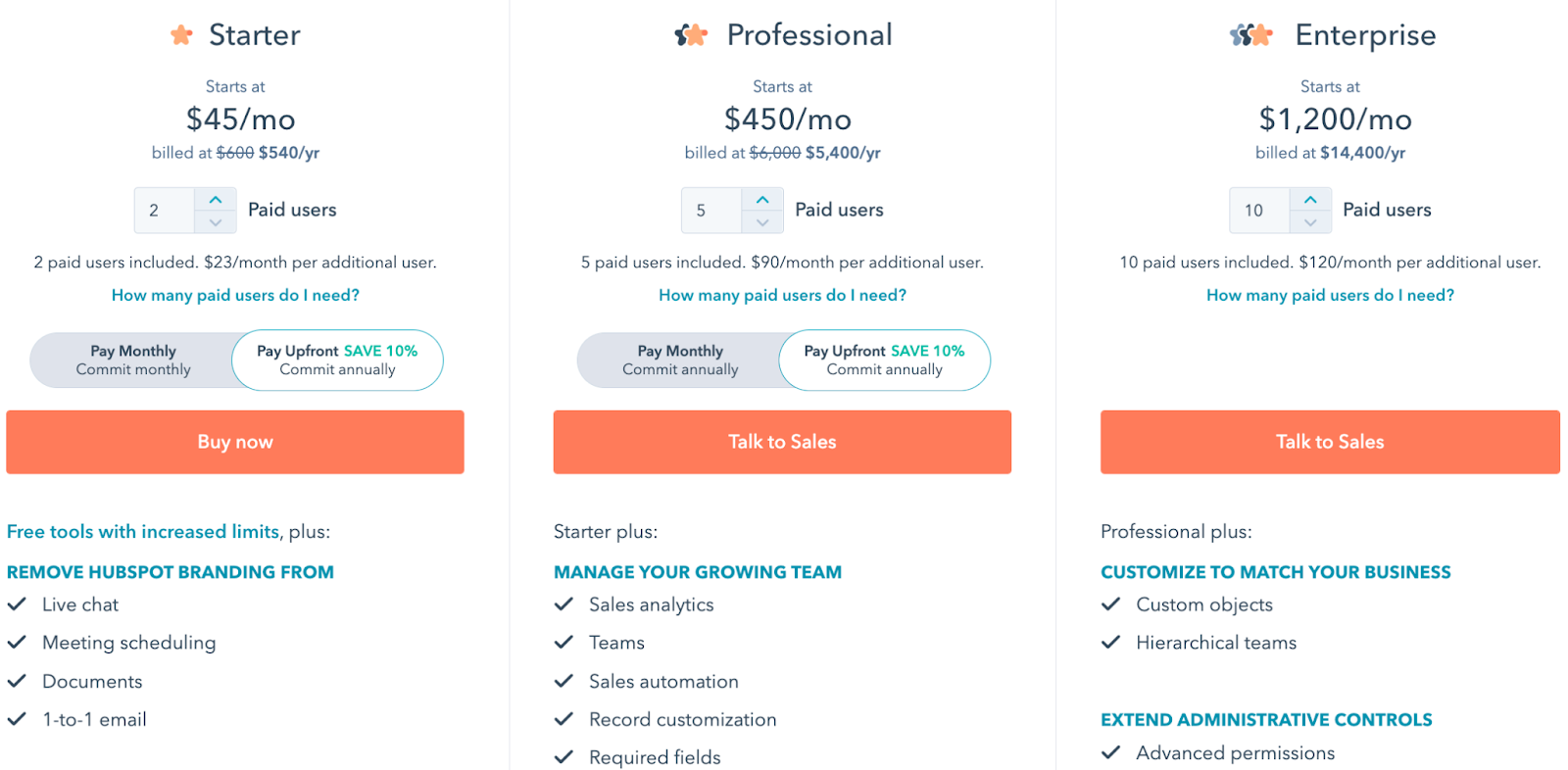Select Pay Monthly for the Starter plan
This screenshot has height=770, width=1568.
(133, 360)
